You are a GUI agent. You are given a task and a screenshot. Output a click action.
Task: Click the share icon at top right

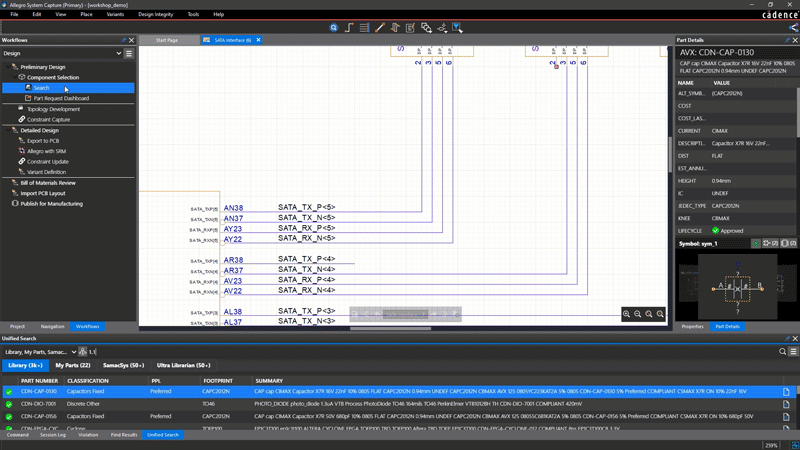pos(793,28)
